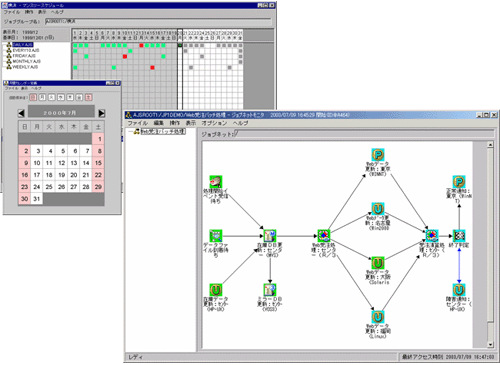This screenshot has width=500, height=365.
Task: Open ヘルプ menu in Monthly Schedule window
Action: [x=57, y=12]
